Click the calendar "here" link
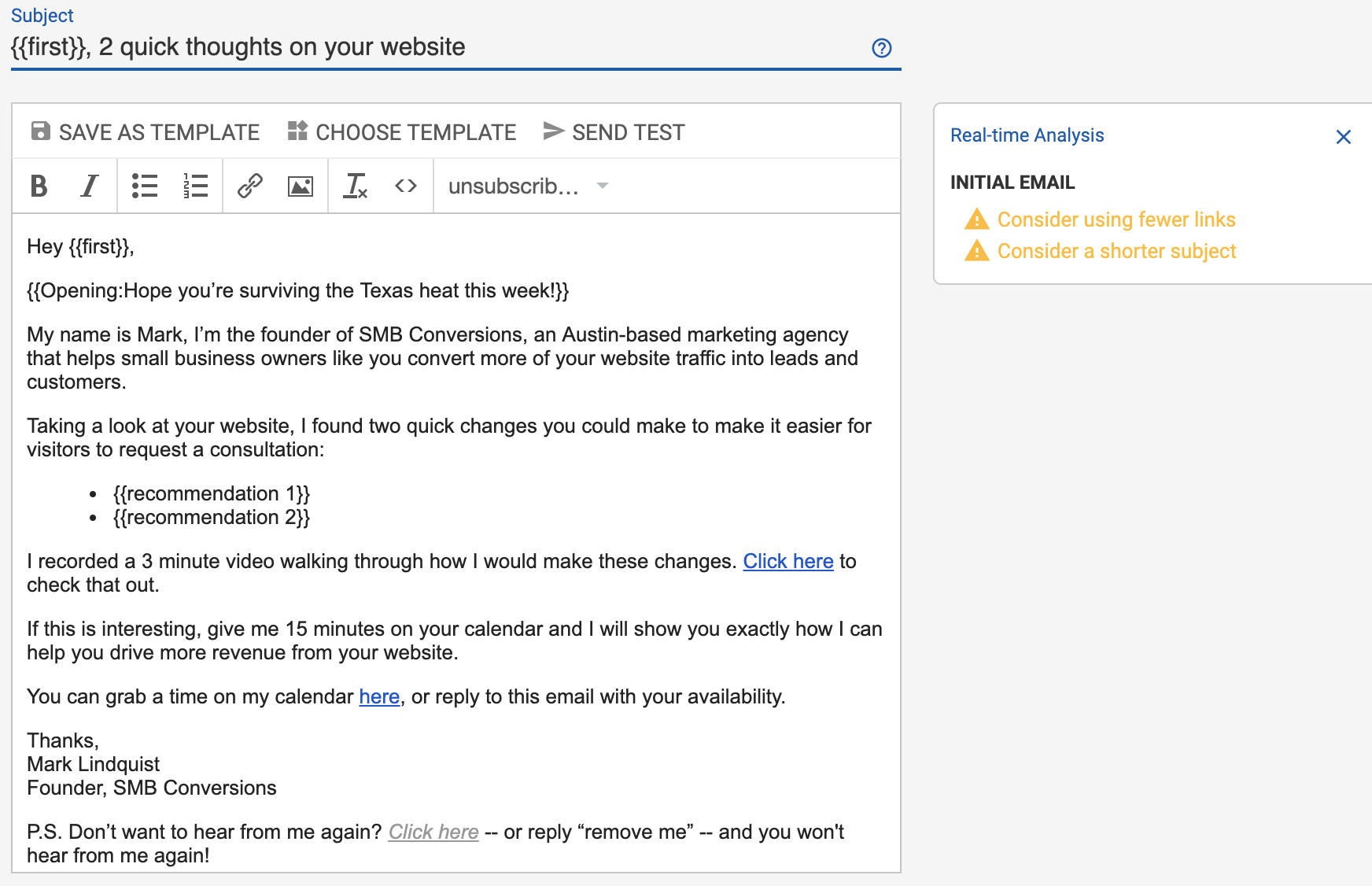Screen dimensions: 1372x886 pyautogui.click(x=379, y=697)
